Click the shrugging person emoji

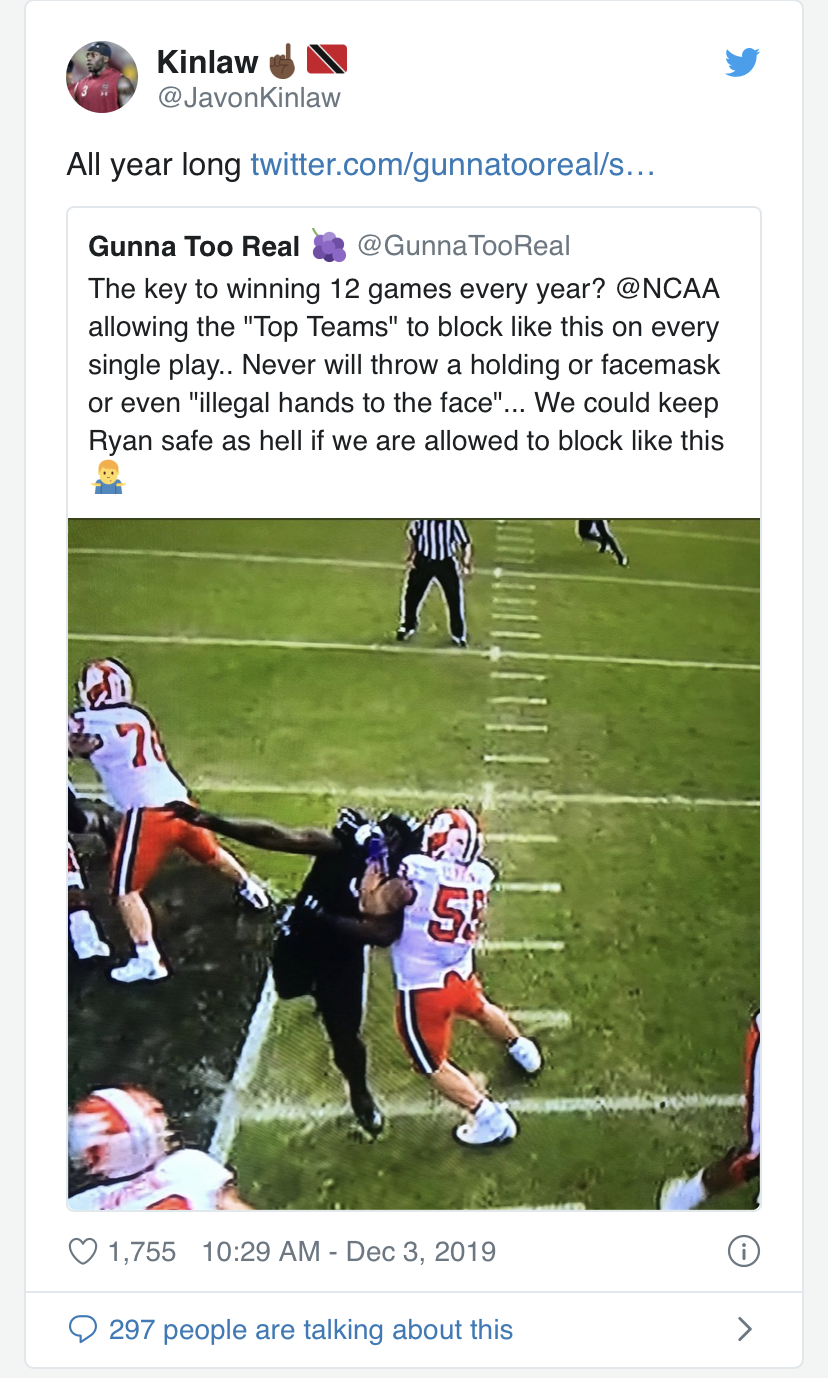[x=107, y=479]
